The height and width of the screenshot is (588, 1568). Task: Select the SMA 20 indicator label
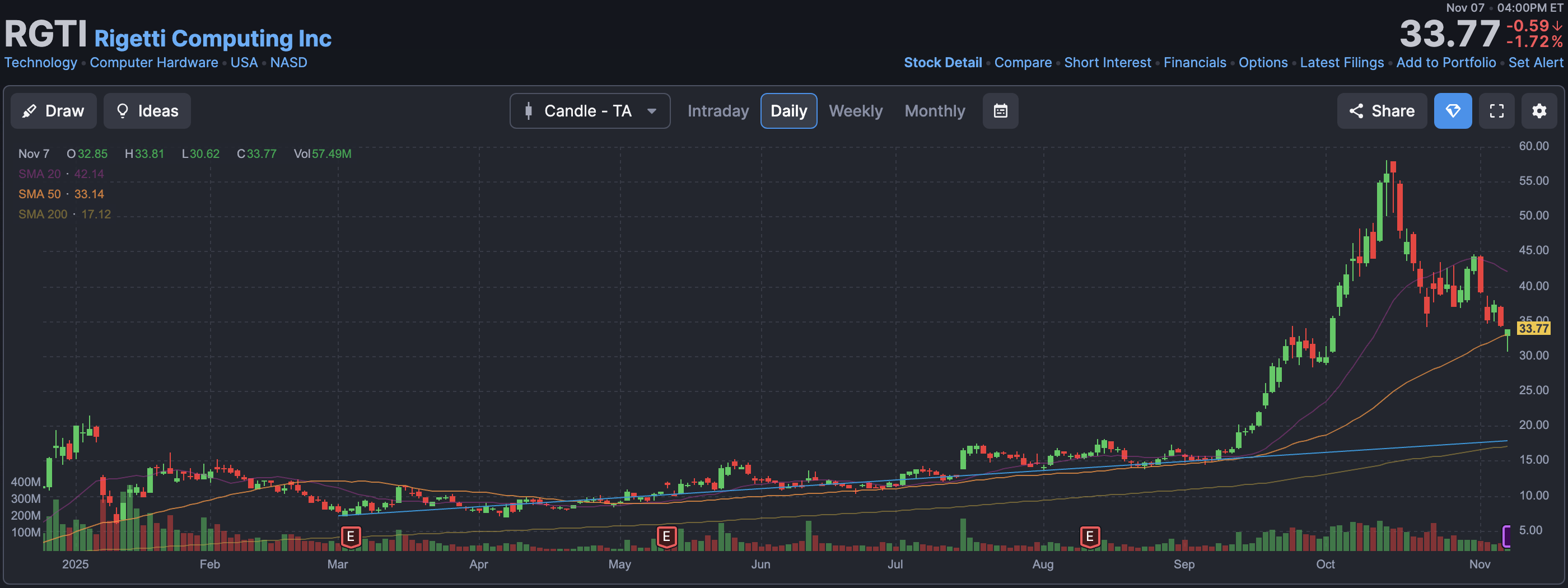pyautogui.click(x=39, y=174)
